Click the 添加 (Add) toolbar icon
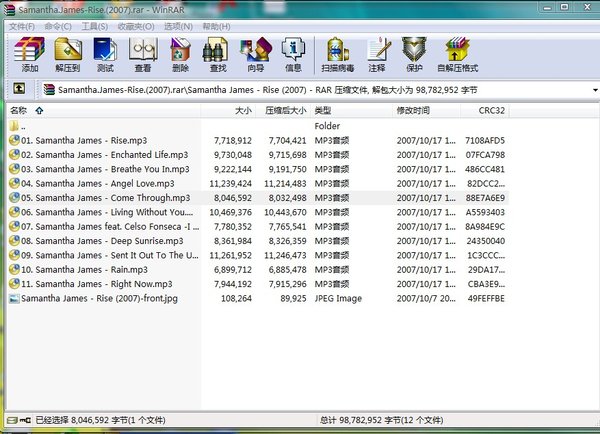The width and height of the screenshot is (600, 434). (x=29, y=50)
